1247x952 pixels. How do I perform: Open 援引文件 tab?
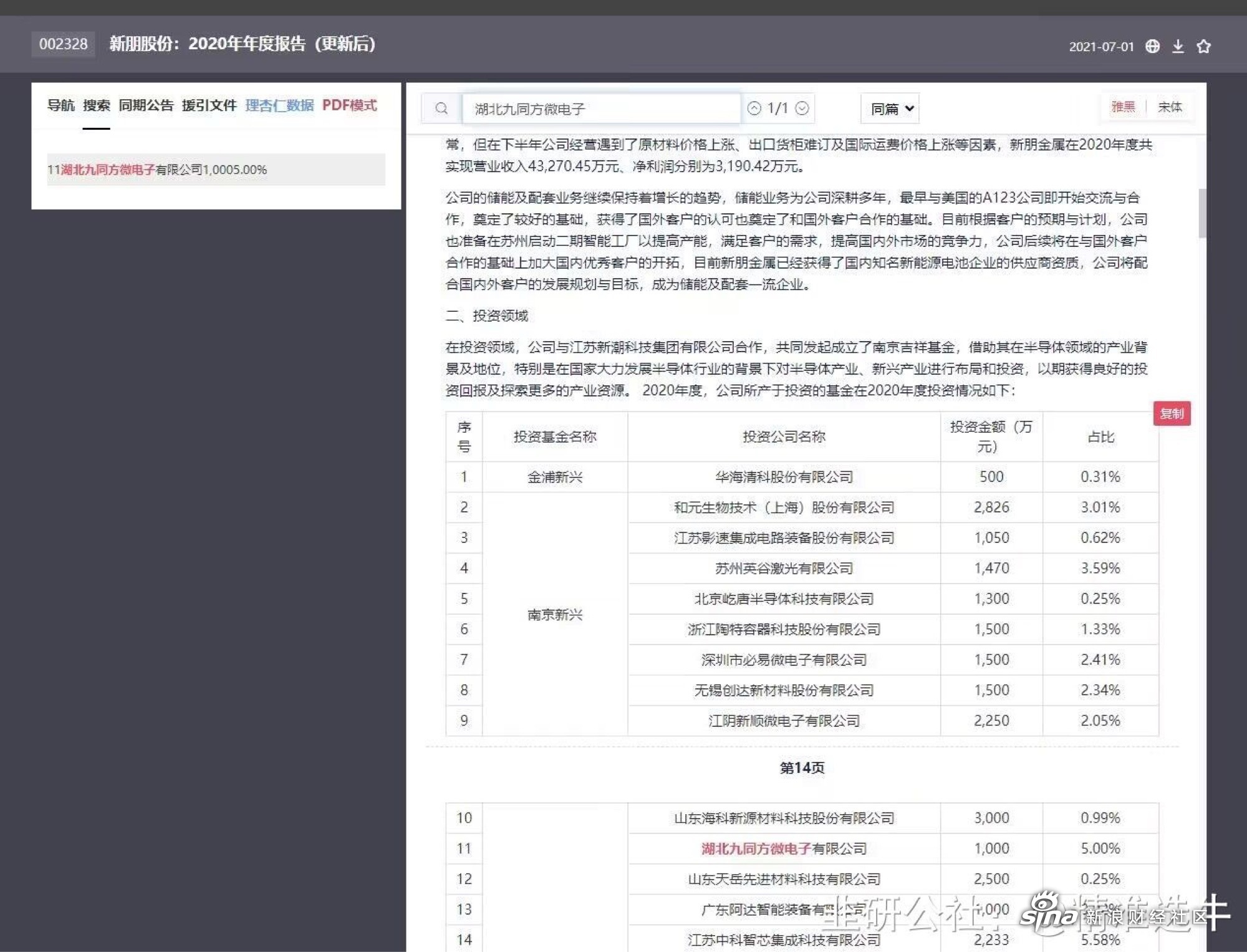[x=209, y=105]
